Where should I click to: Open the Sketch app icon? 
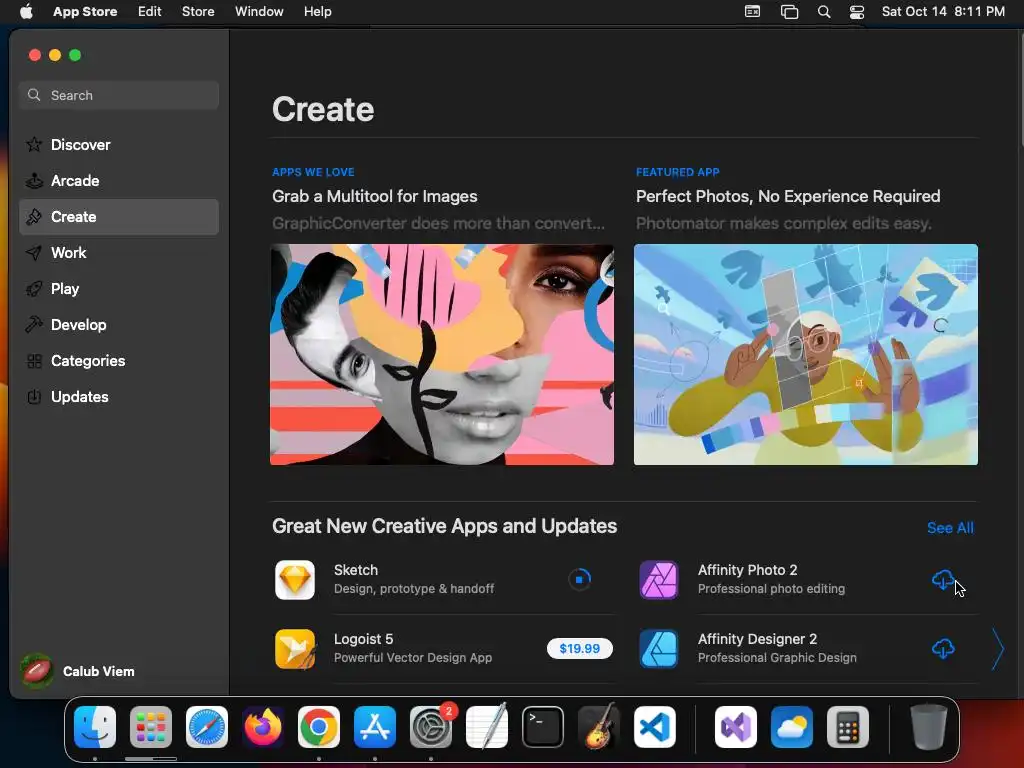tap(295, 579)
